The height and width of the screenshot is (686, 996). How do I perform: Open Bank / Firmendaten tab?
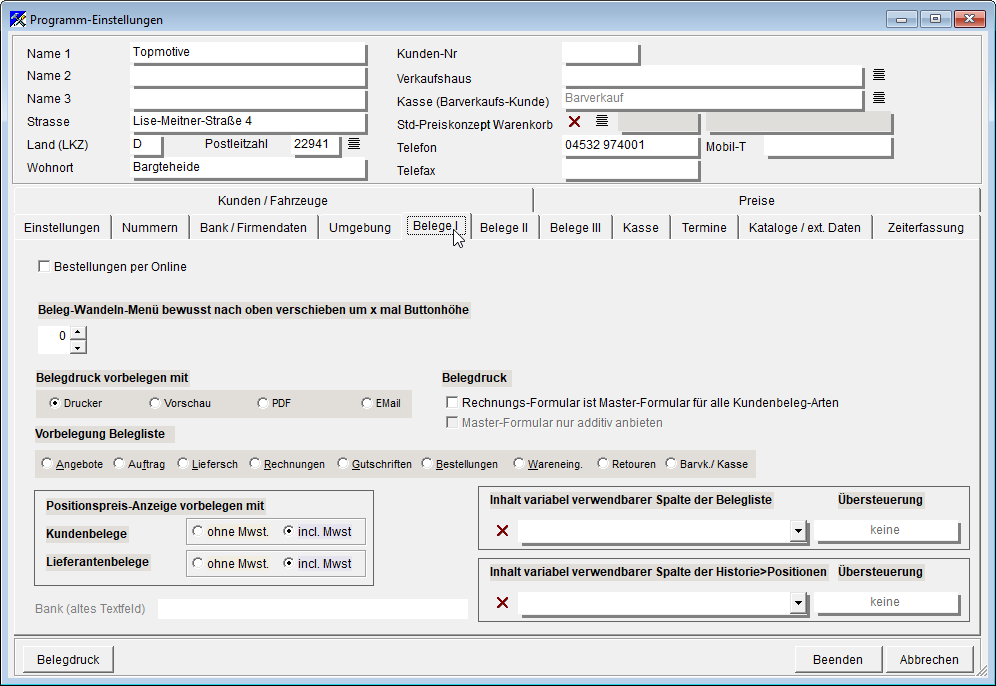pyautogui.click(x=253, y=227)
